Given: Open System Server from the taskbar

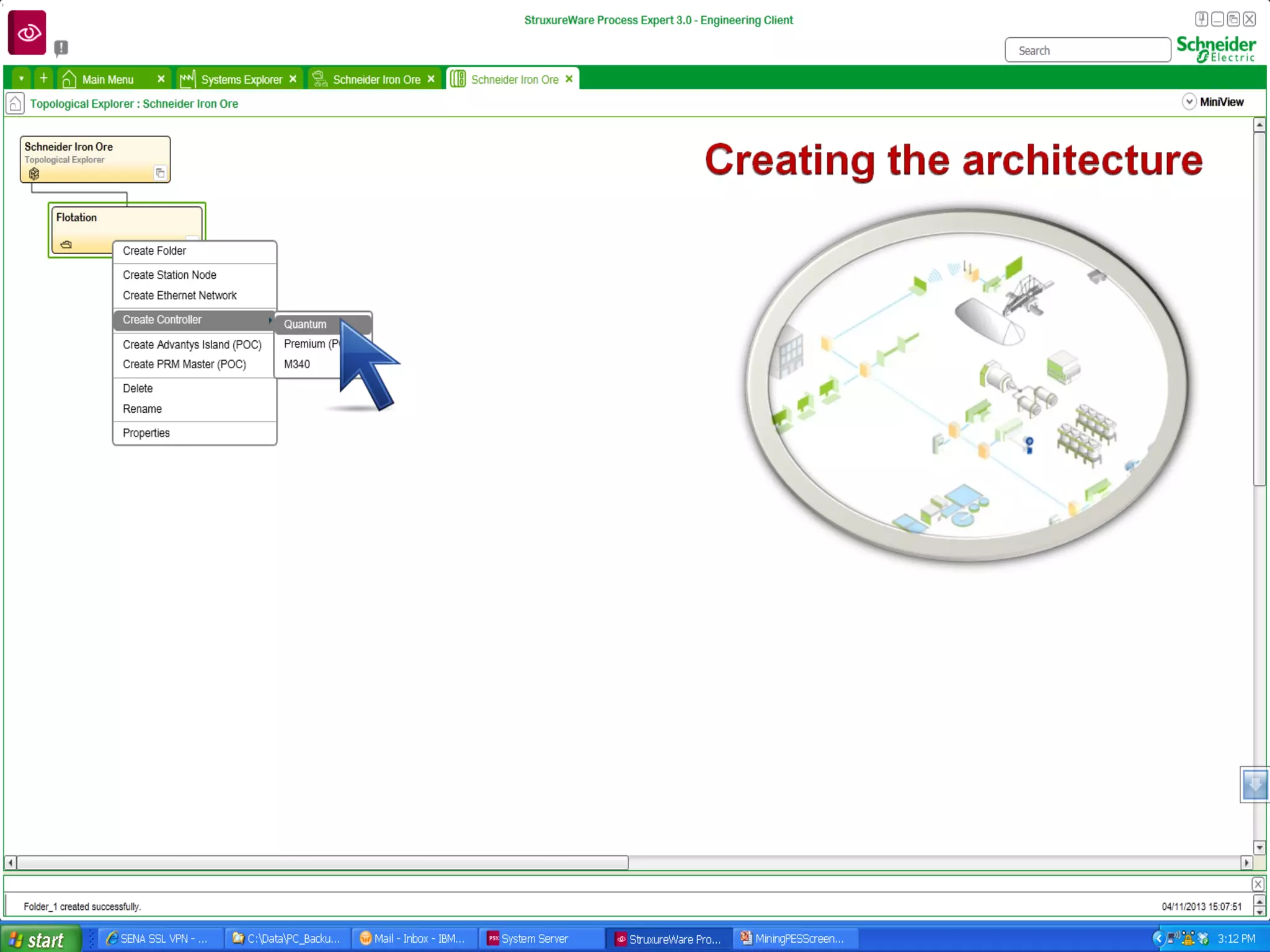Looking at the screenshot, I should pos(533,939).
